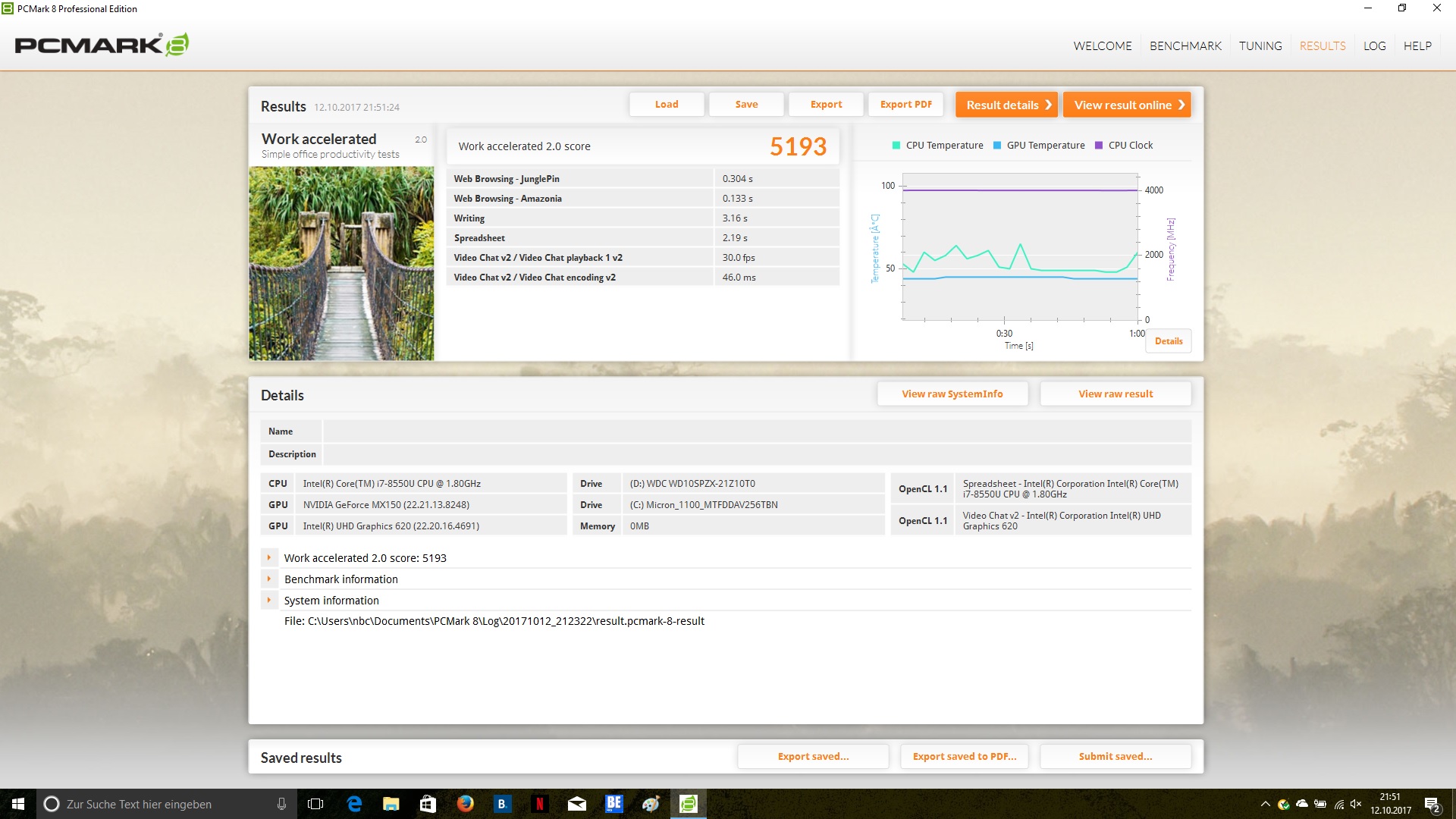Open Netflix app in taskbar
Image resolution: width=1456 pixels, height=819 pixels.
point(539,804)
